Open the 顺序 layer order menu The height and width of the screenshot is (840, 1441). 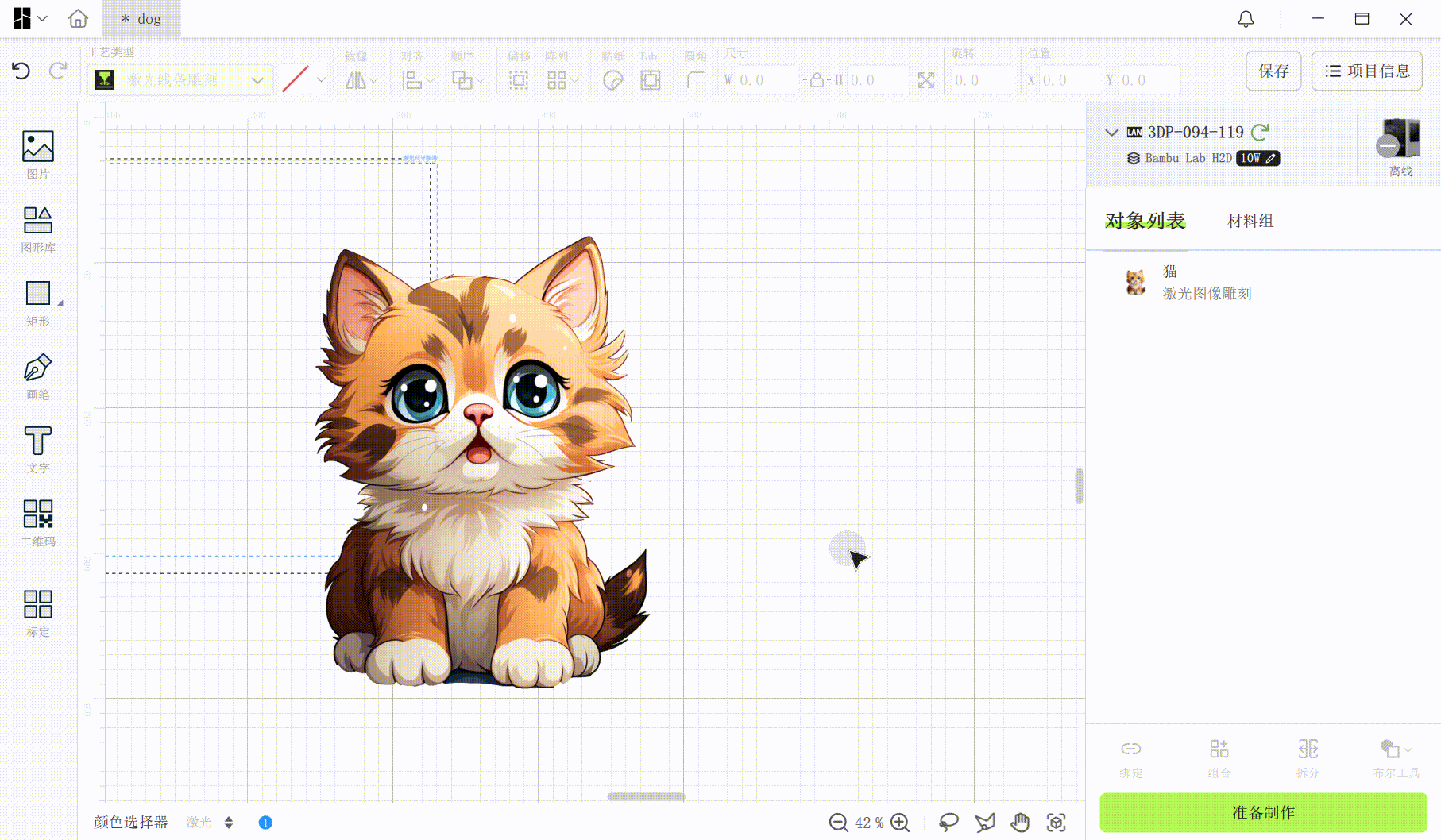point(467,80)
